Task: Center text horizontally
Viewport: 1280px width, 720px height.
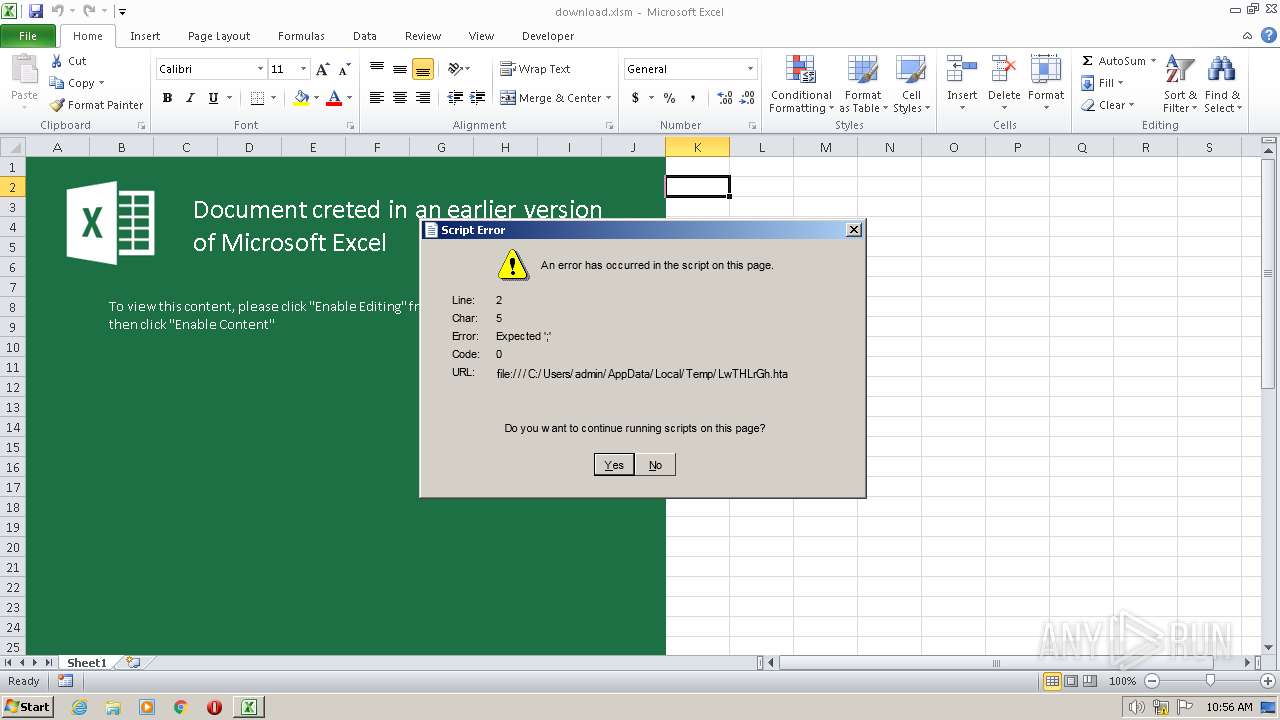Action: pos(400,98)
